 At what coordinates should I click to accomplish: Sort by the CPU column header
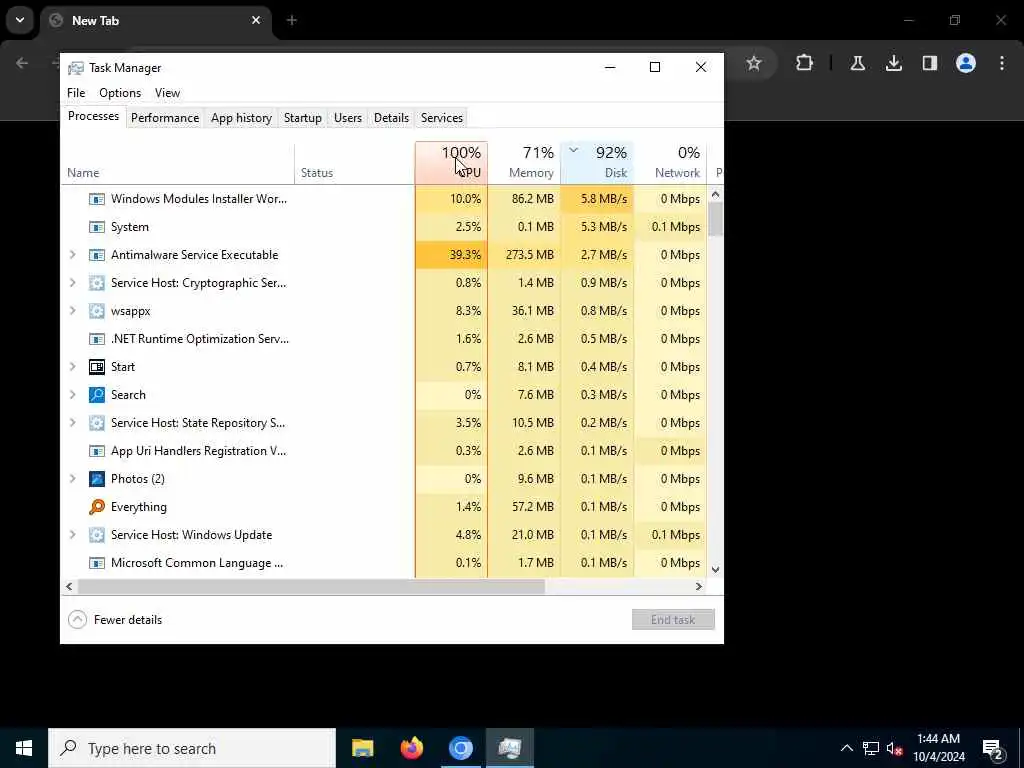click(451, 163)
